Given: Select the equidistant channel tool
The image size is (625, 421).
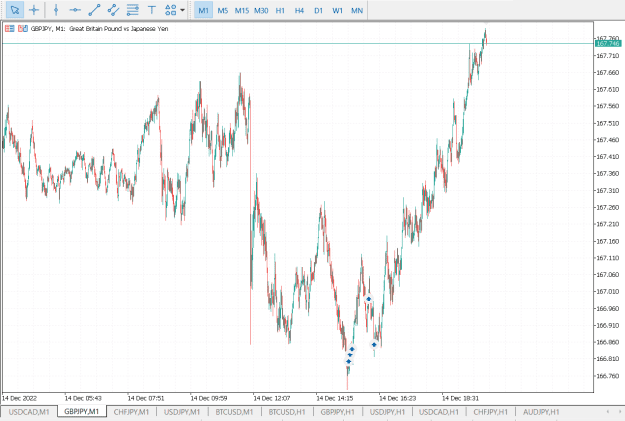Looking at the screenshot, I should coord(113,10).
